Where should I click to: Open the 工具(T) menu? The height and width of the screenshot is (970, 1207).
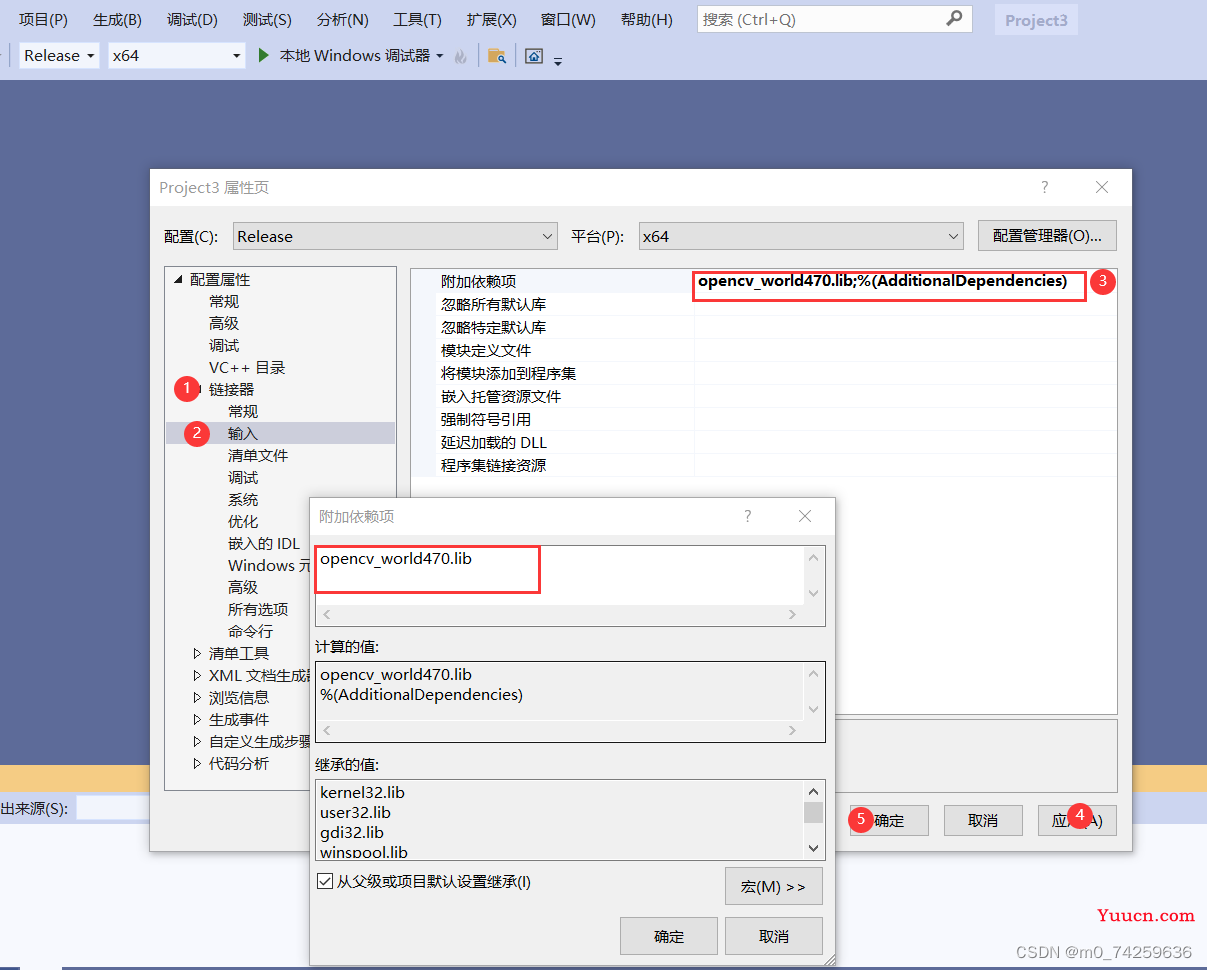[x=417, y=20]
